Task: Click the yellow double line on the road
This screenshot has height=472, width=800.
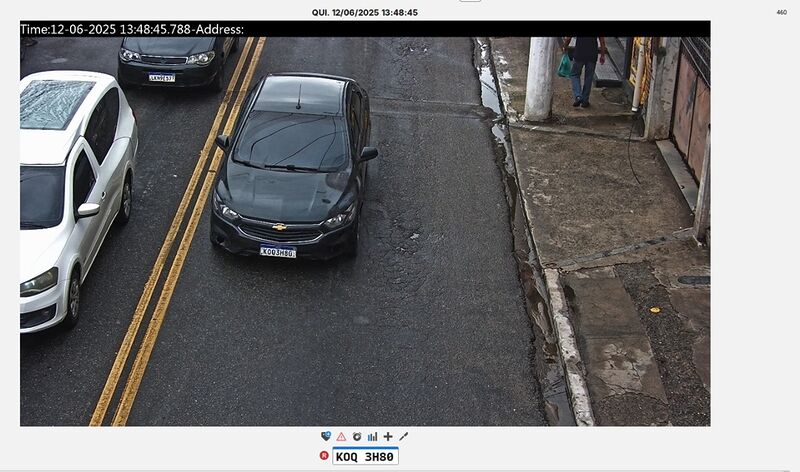Action: pyautogui.click(x=181, y=230)
